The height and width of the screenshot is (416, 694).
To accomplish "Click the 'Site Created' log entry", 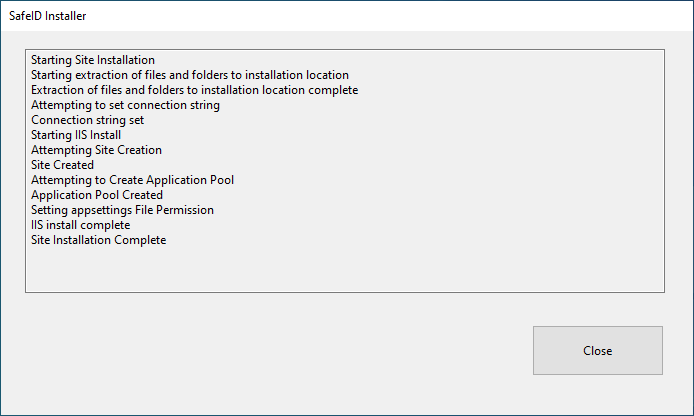I will tap(62, 165).
